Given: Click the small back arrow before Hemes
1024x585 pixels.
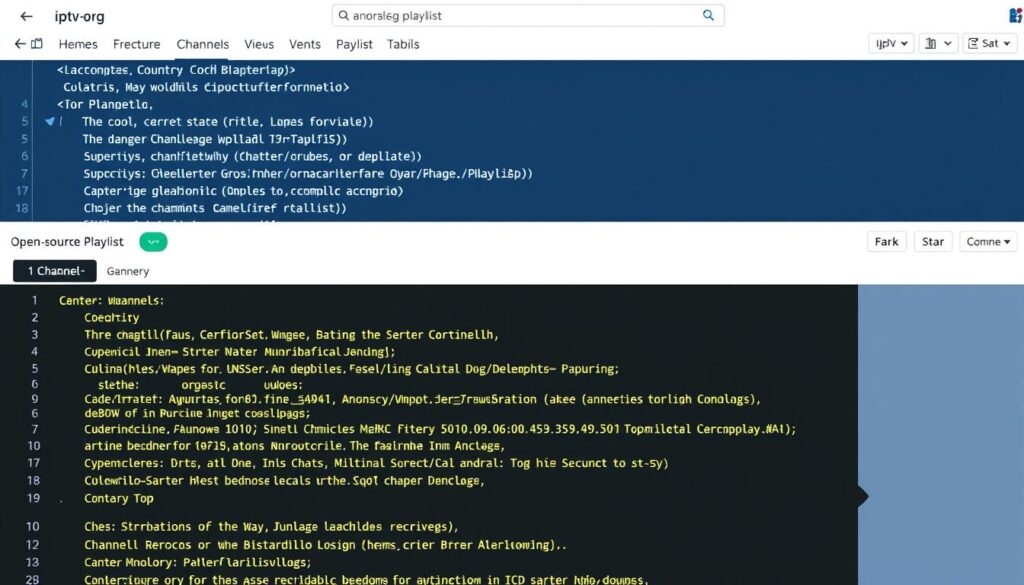Looking at the screenshot, I should pyautogui.click(x=19, y=44).
